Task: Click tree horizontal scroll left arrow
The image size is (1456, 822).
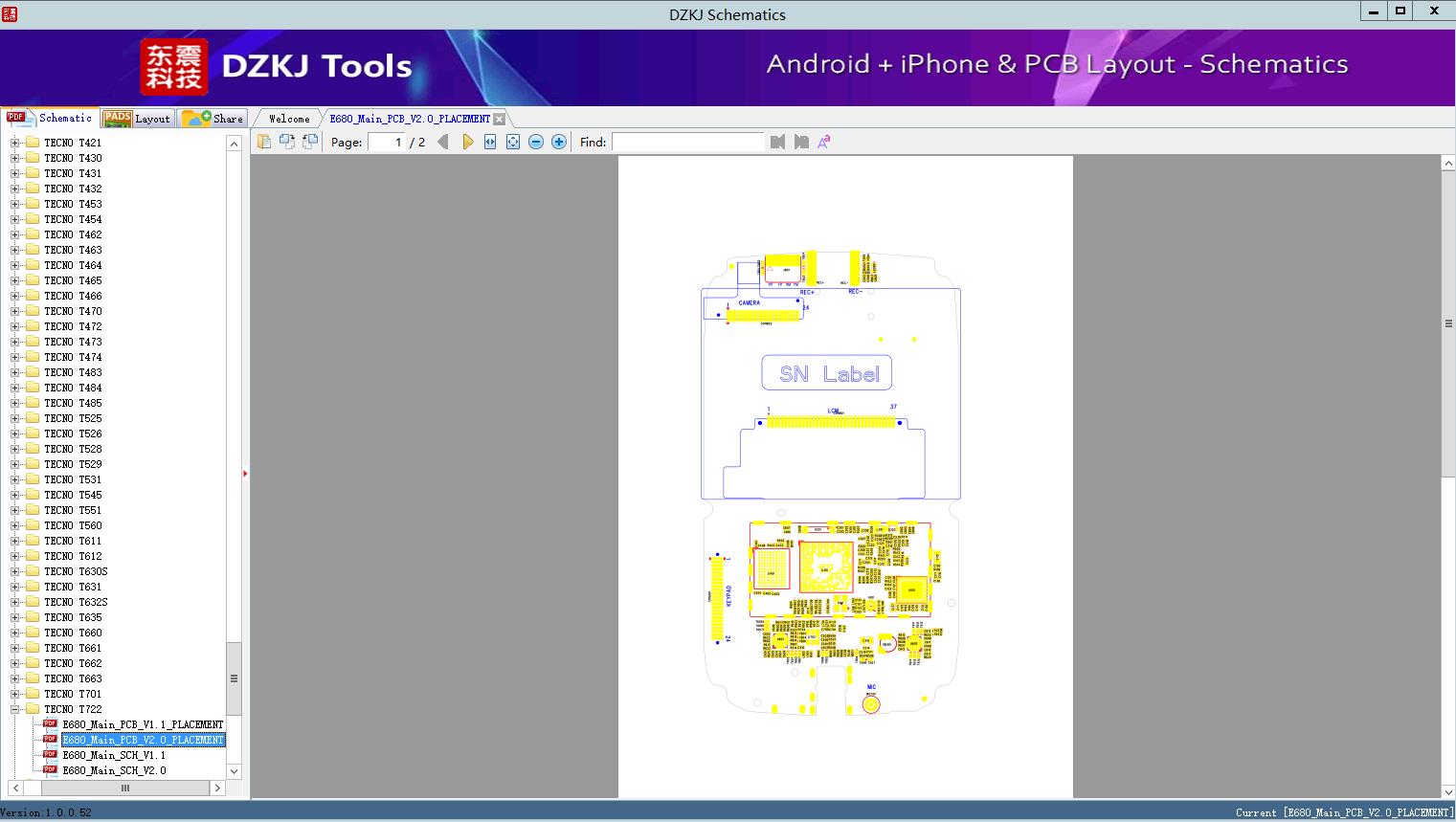Action: point(15,788)
